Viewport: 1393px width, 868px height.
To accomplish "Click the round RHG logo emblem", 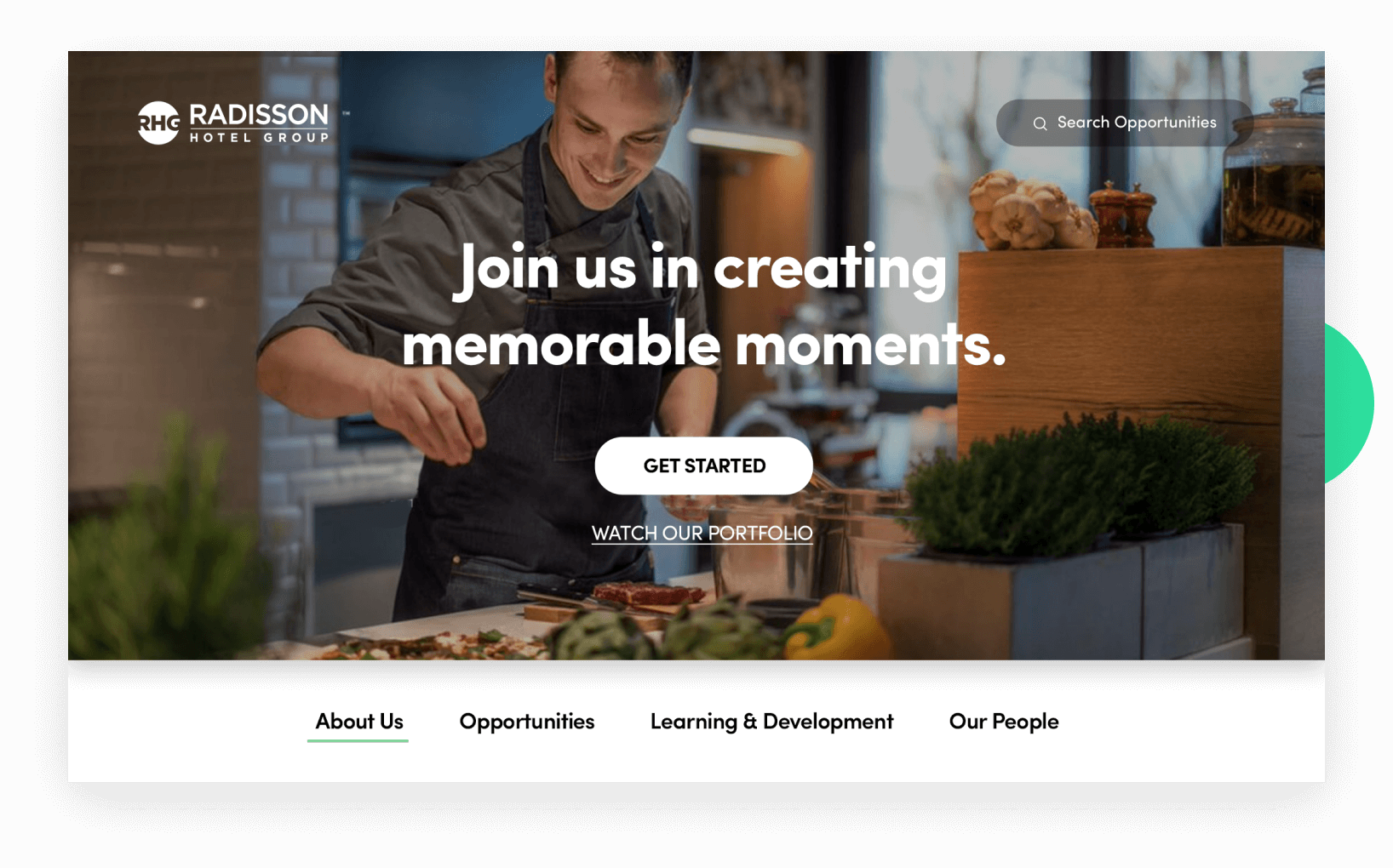I will tap(158, 123).
